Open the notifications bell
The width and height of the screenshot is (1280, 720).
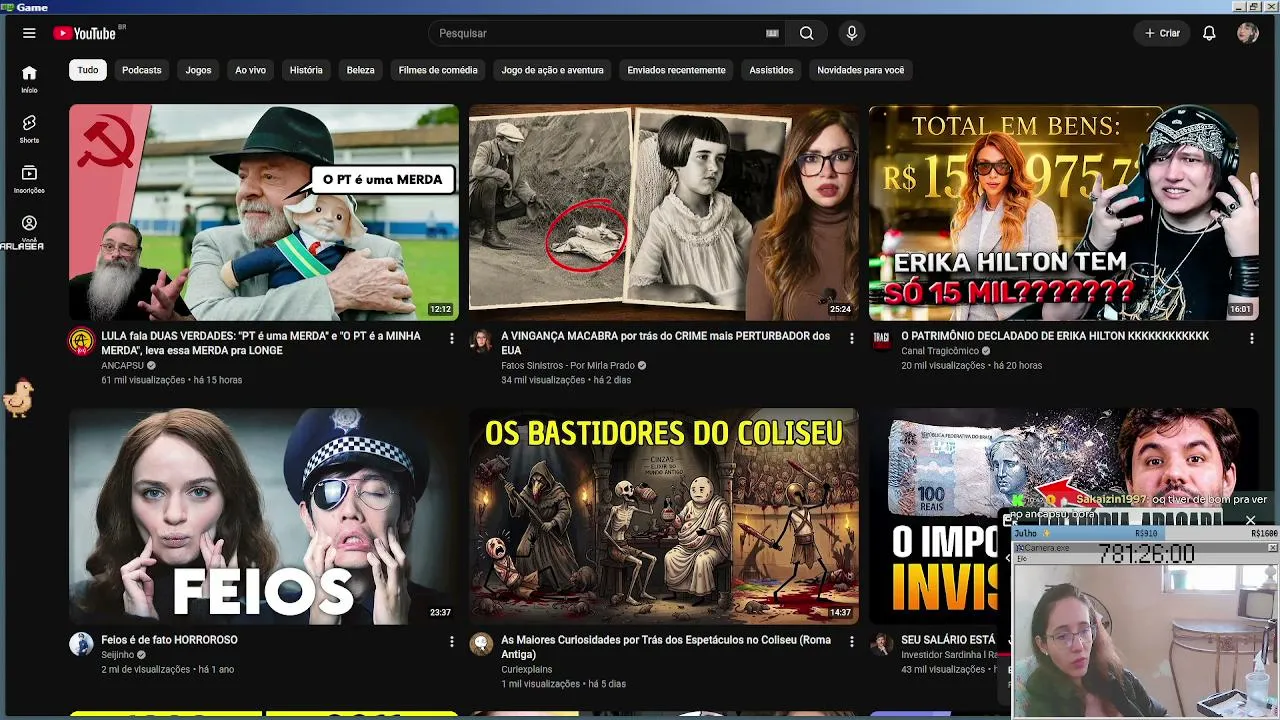click(x=1209, y=33)
